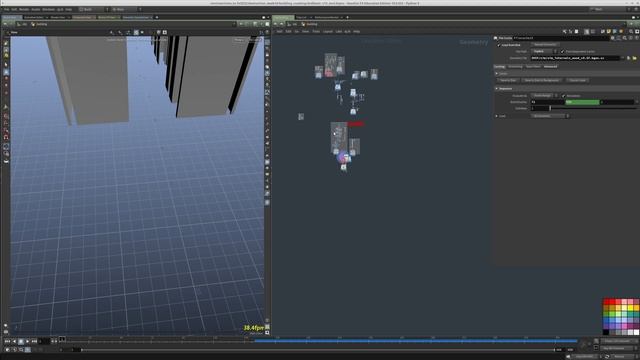The image size is (640, 360).
Task: Expand the Load section expander
Action: [x=497, y=116]
